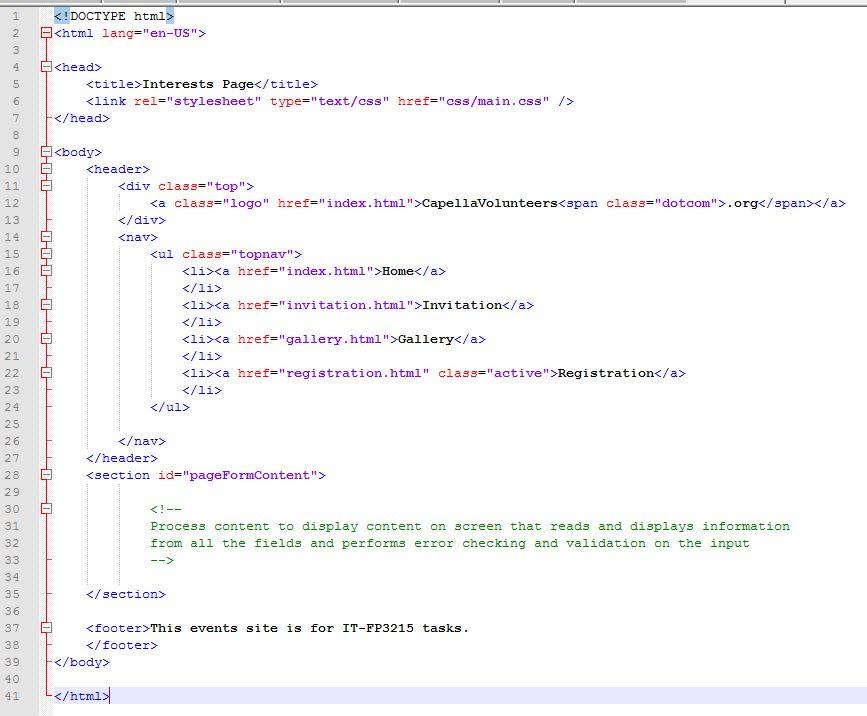The image size is (867, 716).
Task: Collapse the <head> block fold marker
Action: [46, 67]
